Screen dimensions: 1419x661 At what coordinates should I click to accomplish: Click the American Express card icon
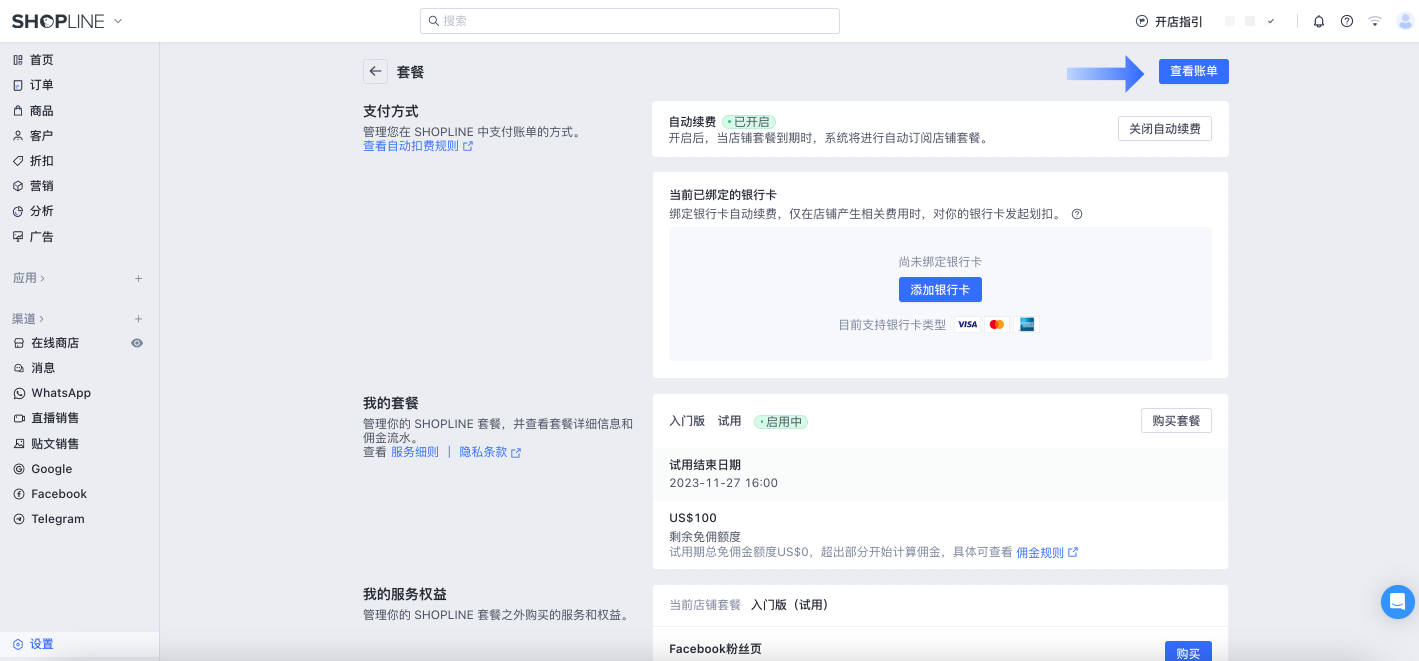point(1027,324)
